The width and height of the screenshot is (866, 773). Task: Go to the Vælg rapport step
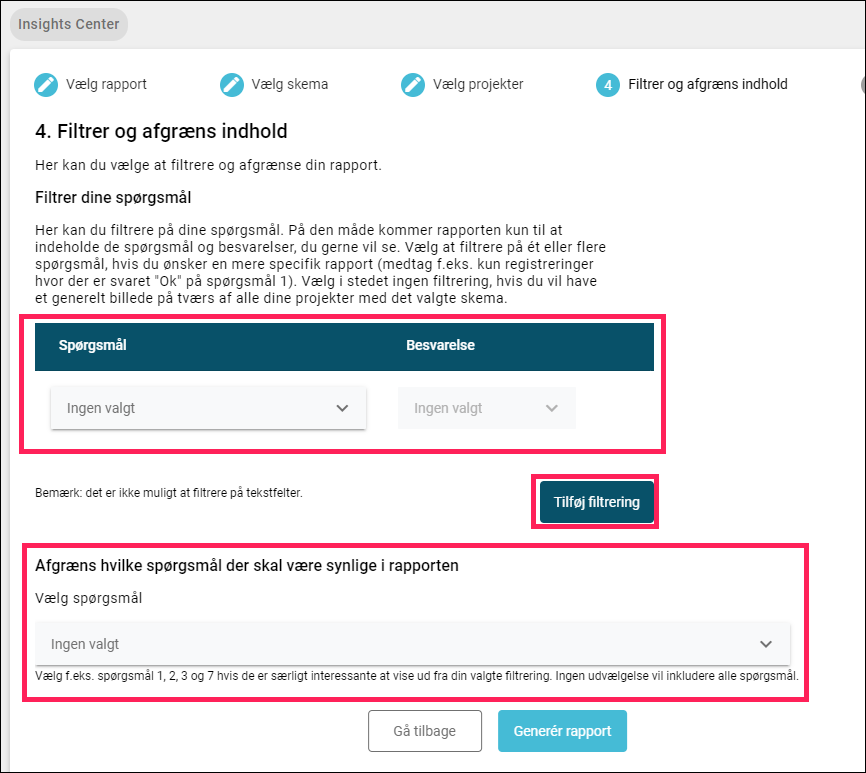pyautogui.click(x=107, y=84)
